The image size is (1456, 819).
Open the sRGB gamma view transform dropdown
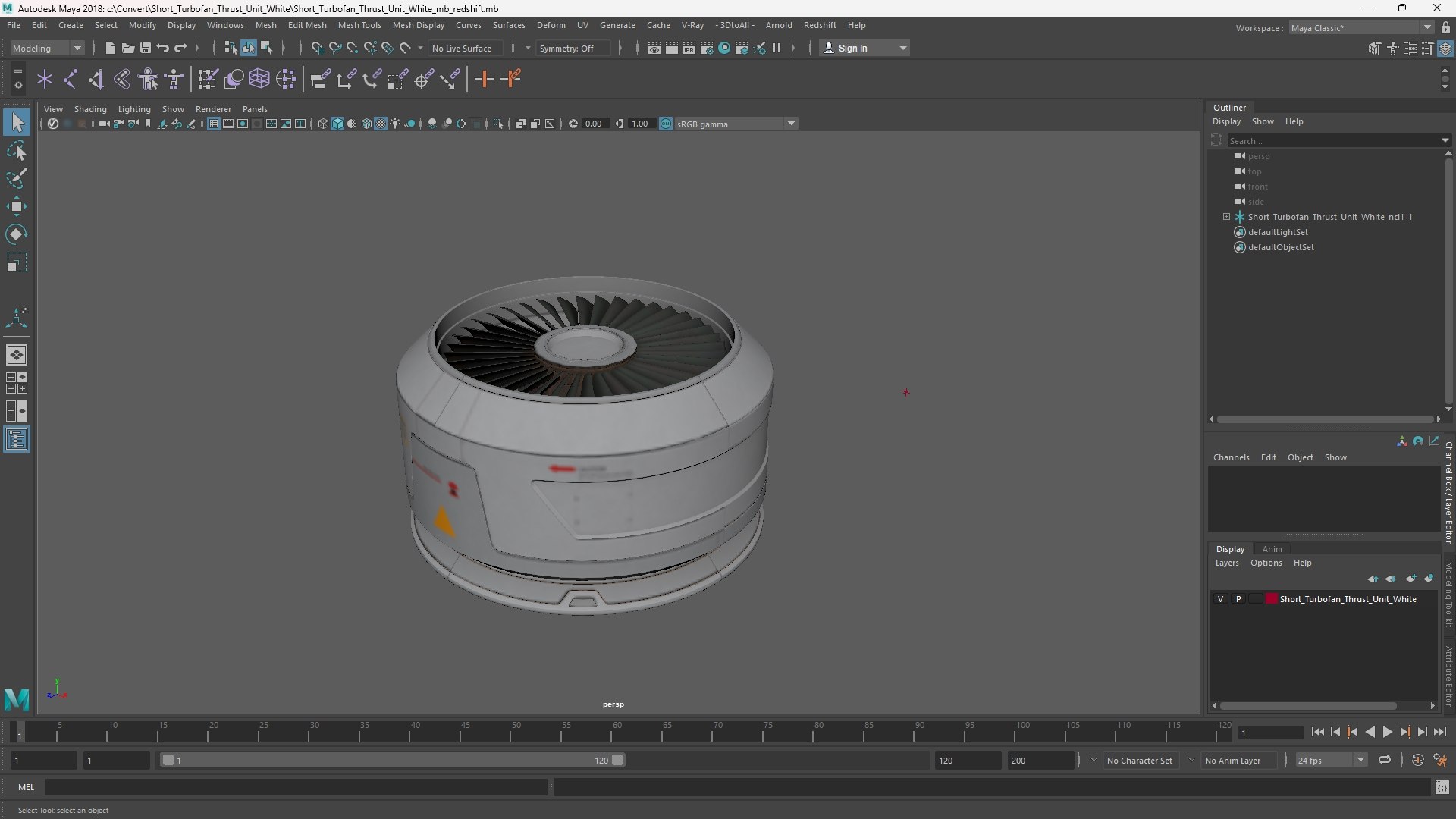tap(735, 124)
